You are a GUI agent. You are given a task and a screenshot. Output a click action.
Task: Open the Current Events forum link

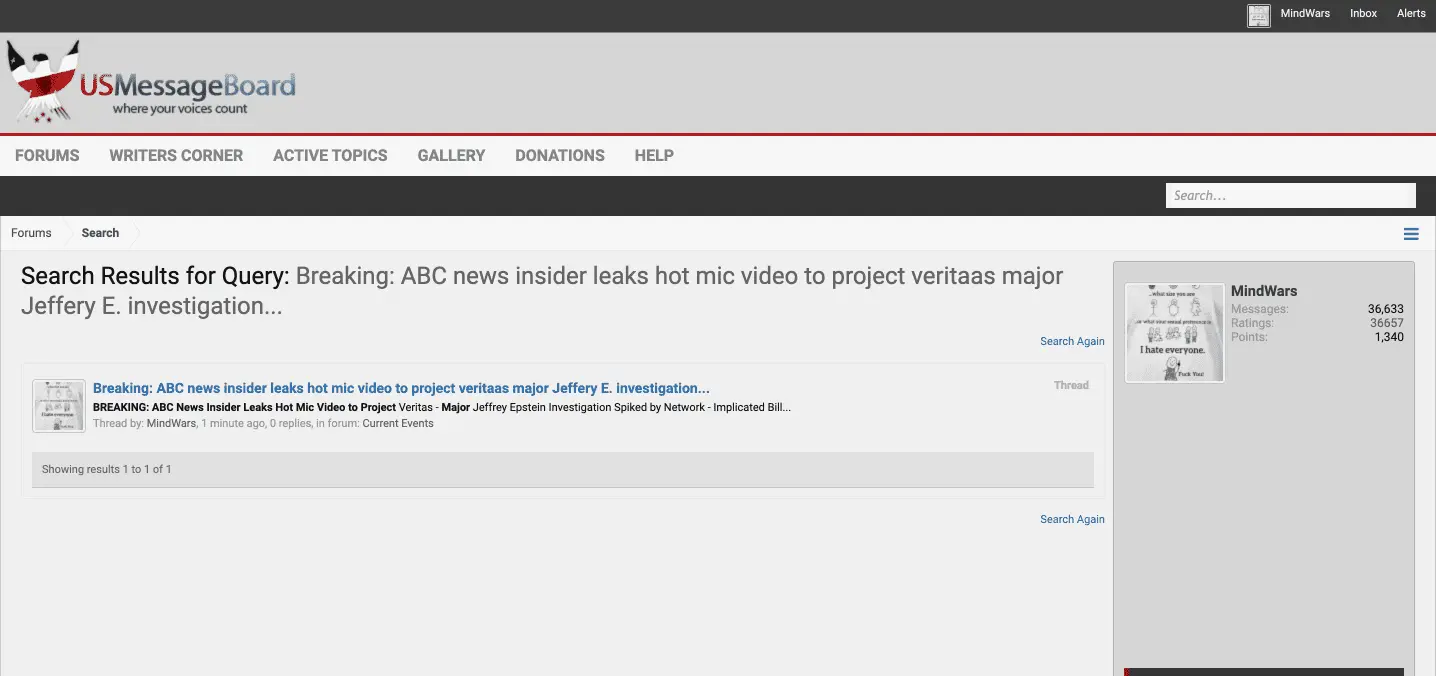[x=398, y=423]
